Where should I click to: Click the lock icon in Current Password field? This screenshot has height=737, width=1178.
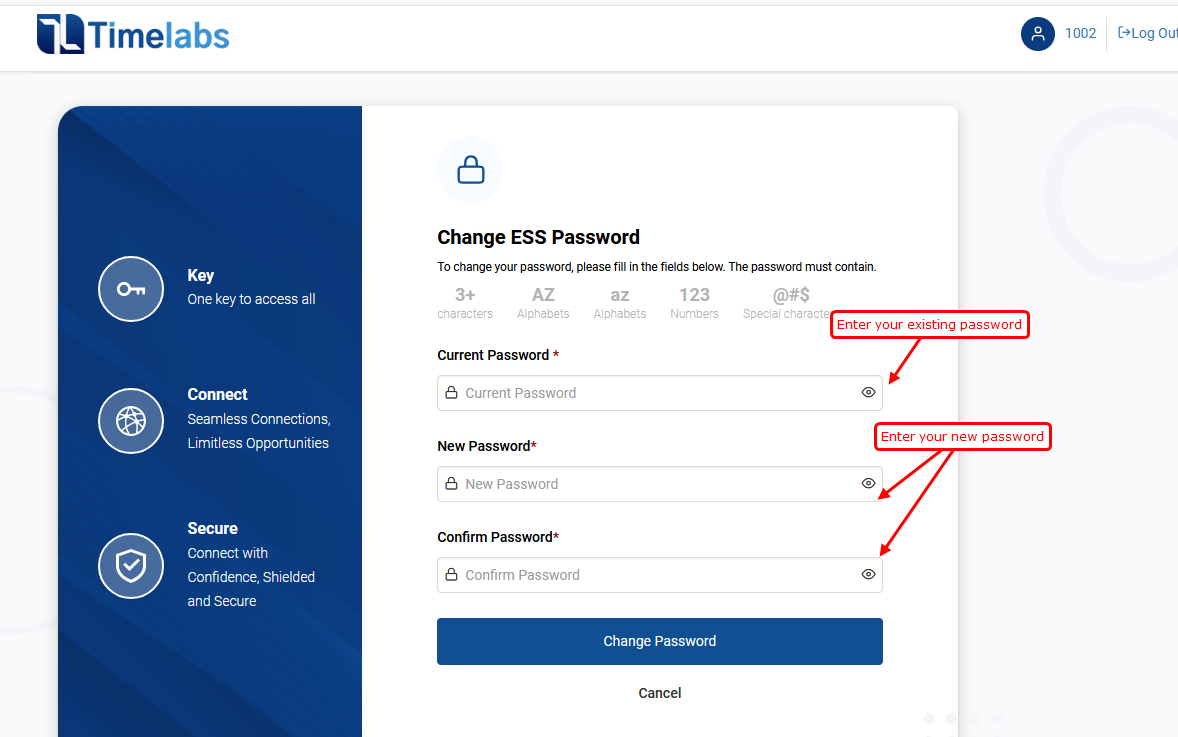point(452,392)
